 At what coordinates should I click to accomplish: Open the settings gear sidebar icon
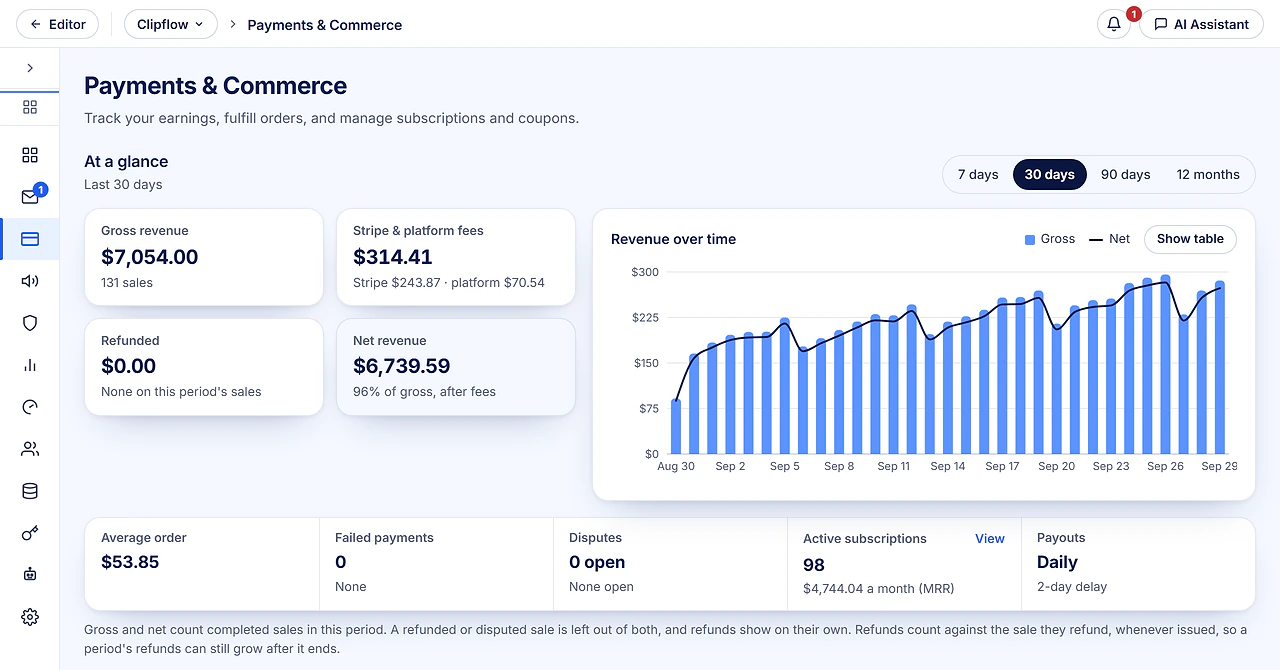point(30,617)
